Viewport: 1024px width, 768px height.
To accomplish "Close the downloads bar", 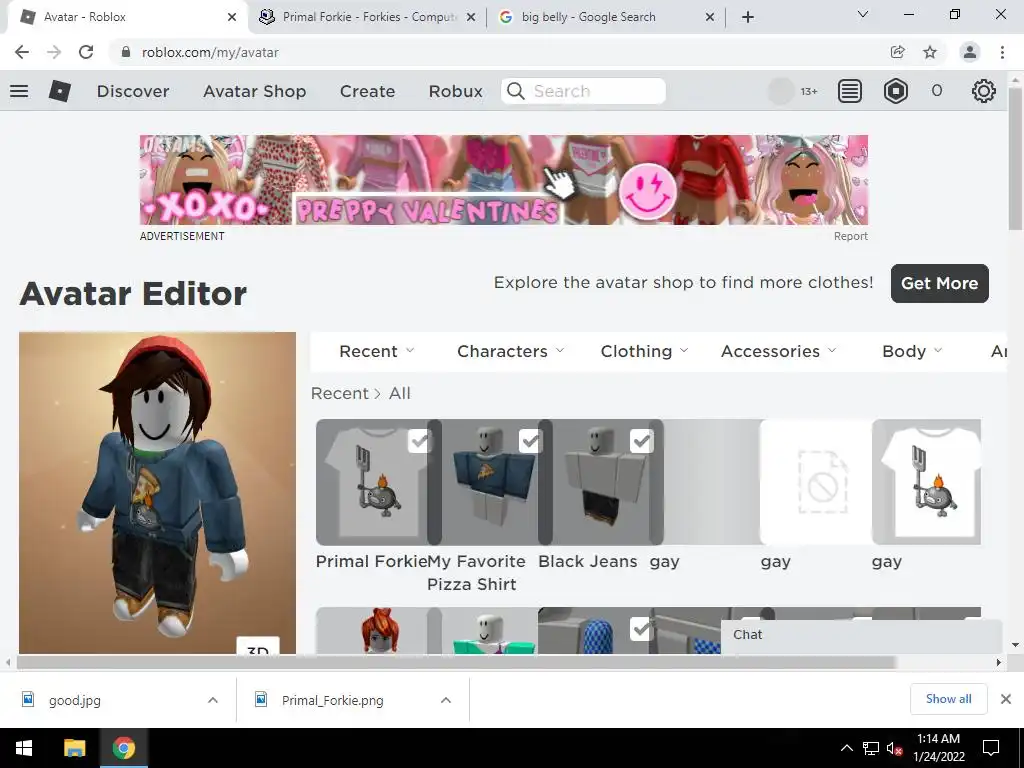I will (1006, 699).
